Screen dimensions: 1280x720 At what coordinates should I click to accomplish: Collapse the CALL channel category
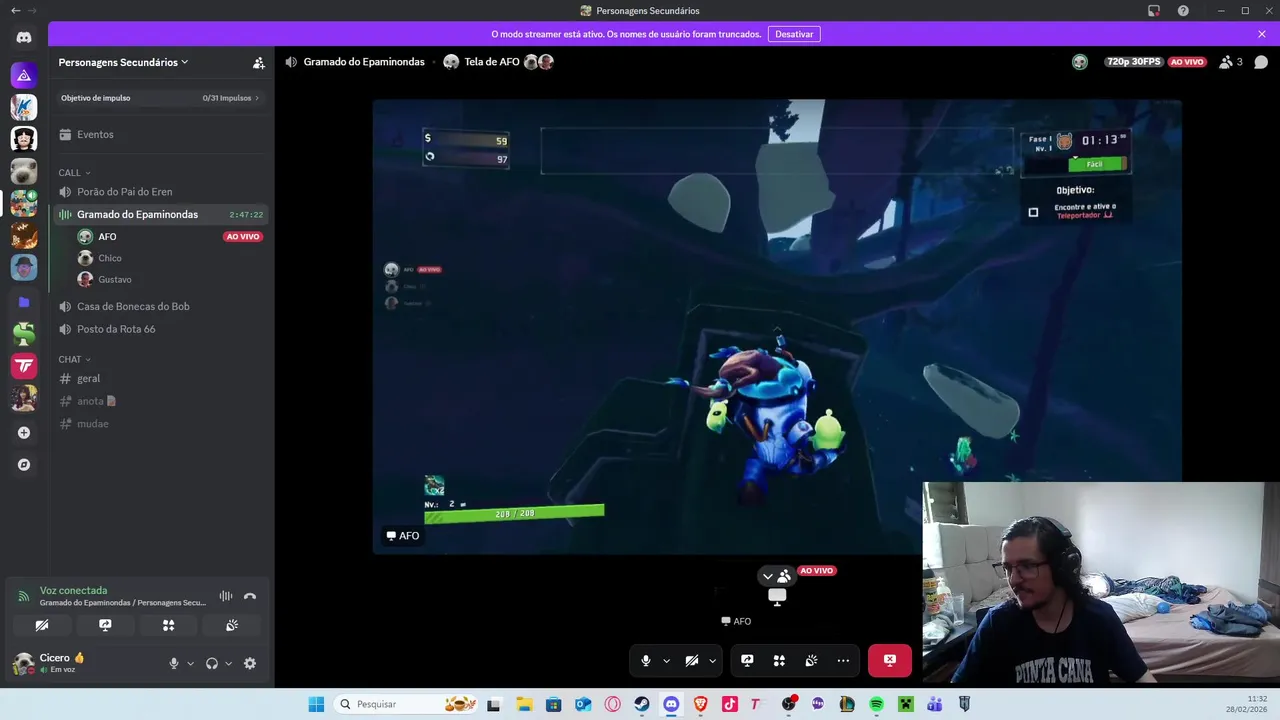(x=74, y=173)
